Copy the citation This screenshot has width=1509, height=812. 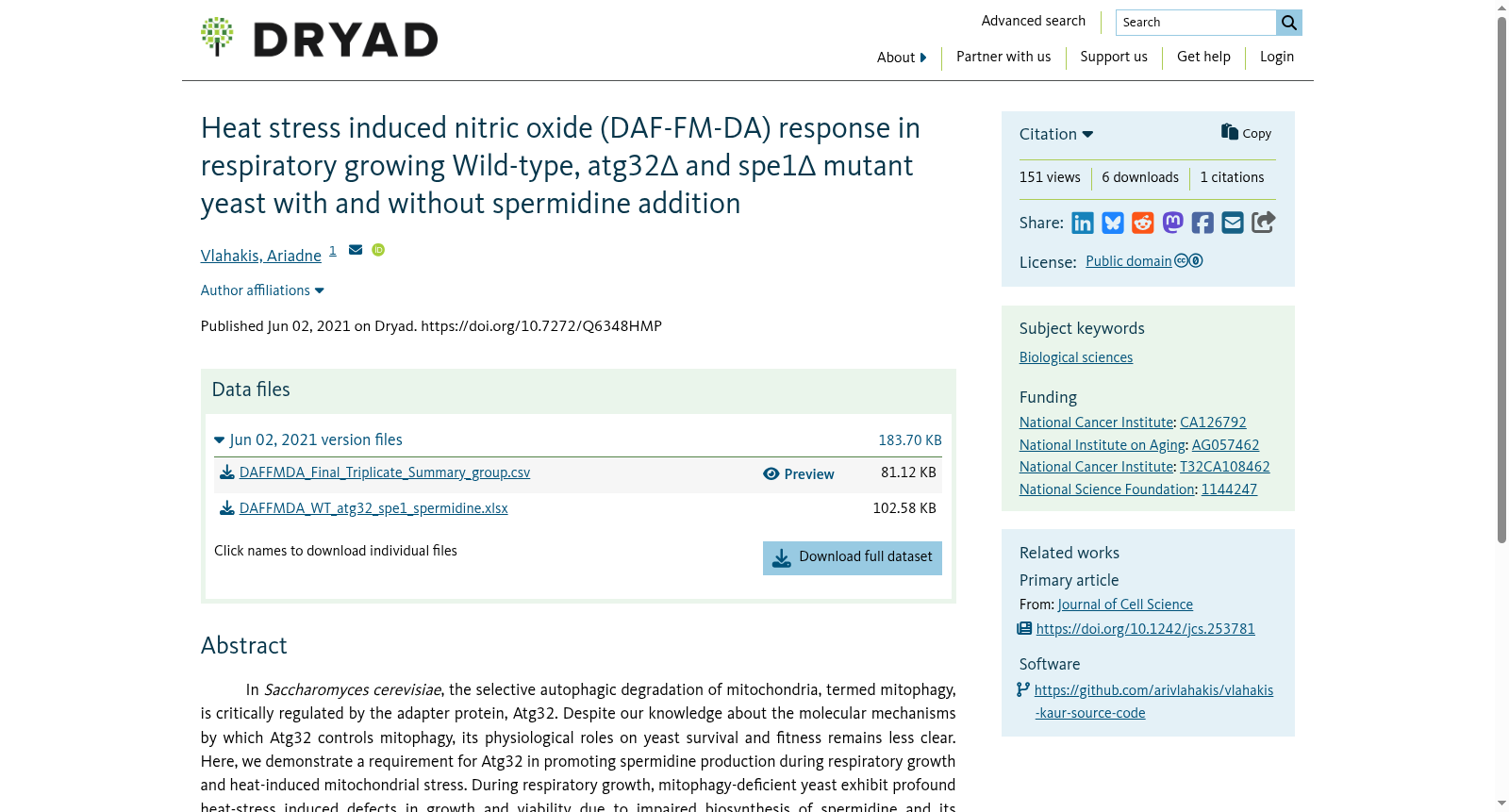[1246, 133]
